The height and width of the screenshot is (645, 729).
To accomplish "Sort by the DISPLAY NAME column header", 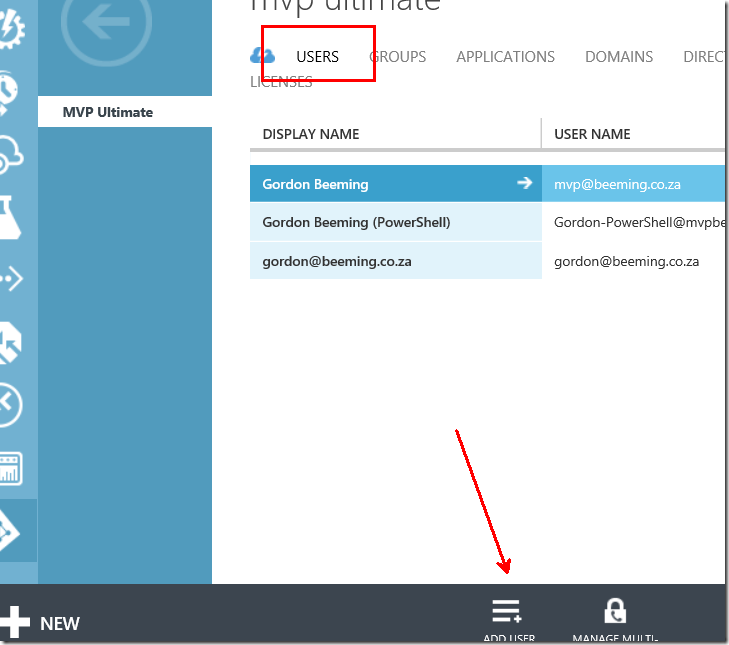I will (311, 134).
